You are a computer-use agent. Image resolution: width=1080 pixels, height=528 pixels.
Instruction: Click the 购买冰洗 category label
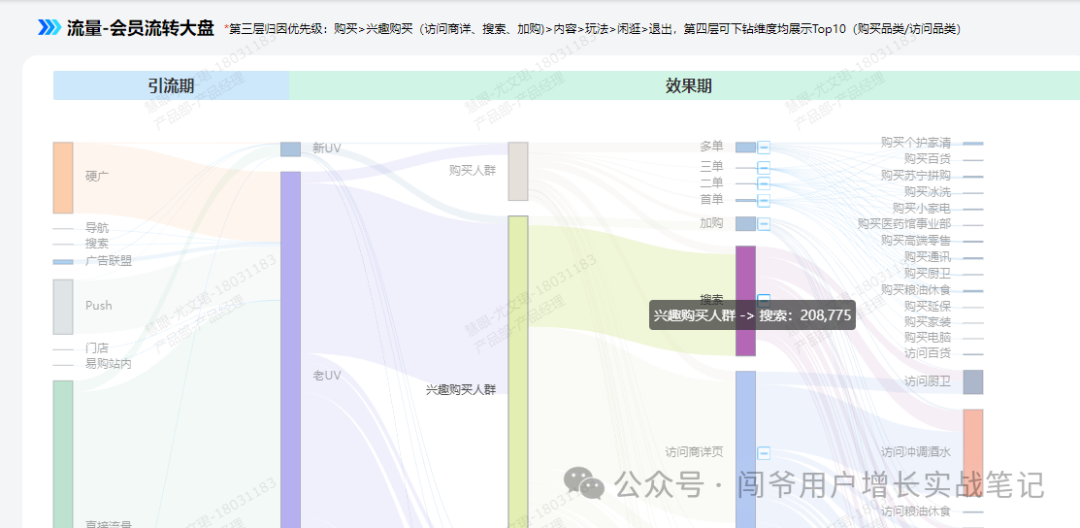pyautogui.click(x=927, y=191)
